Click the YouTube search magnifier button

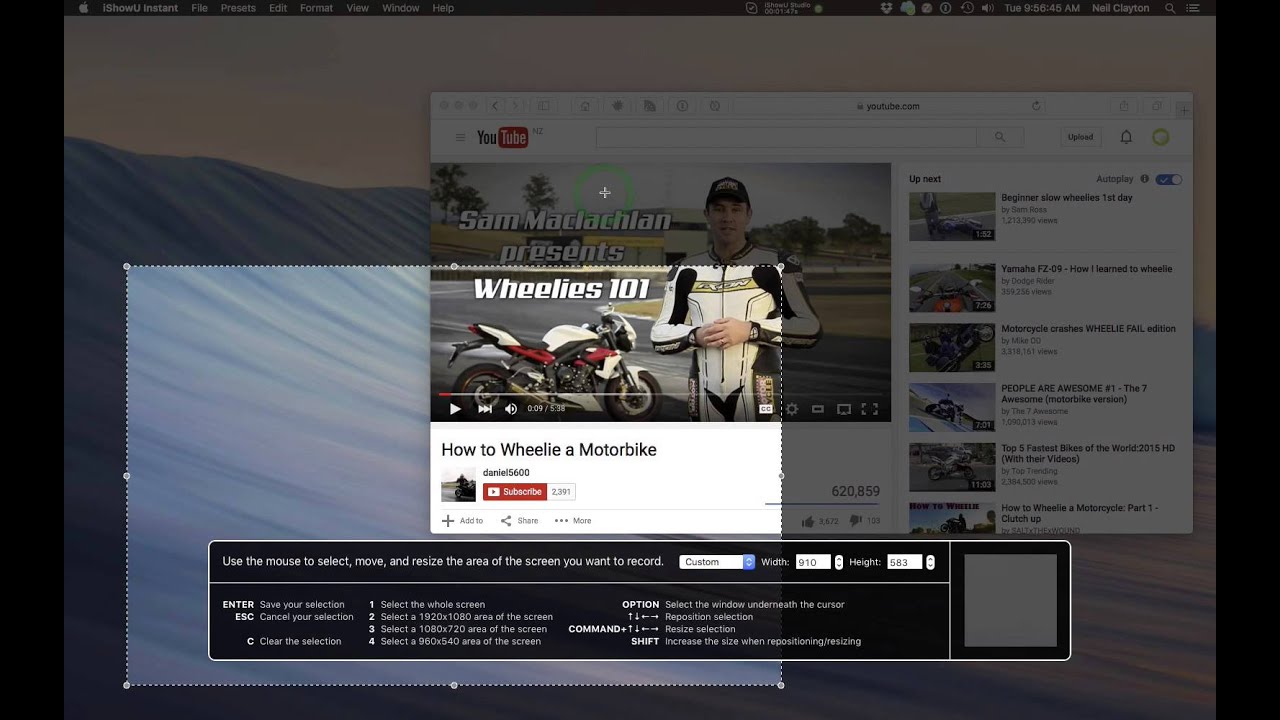point(1000,137)
